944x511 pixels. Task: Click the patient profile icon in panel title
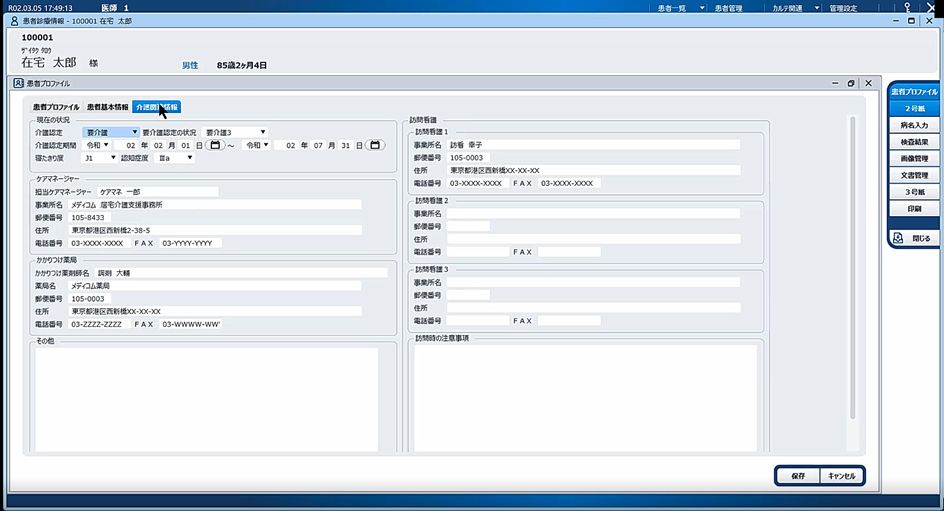(x=18, y=84)
